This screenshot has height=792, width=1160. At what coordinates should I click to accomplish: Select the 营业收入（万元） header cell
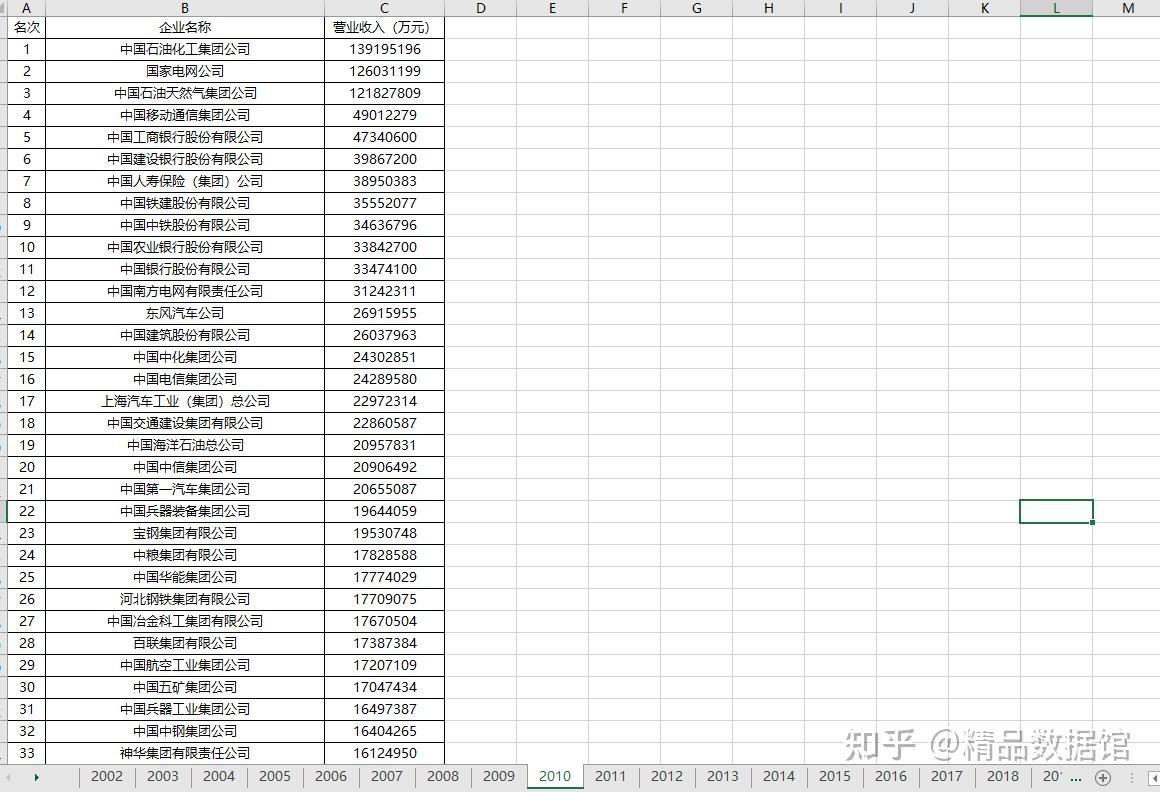383,27
